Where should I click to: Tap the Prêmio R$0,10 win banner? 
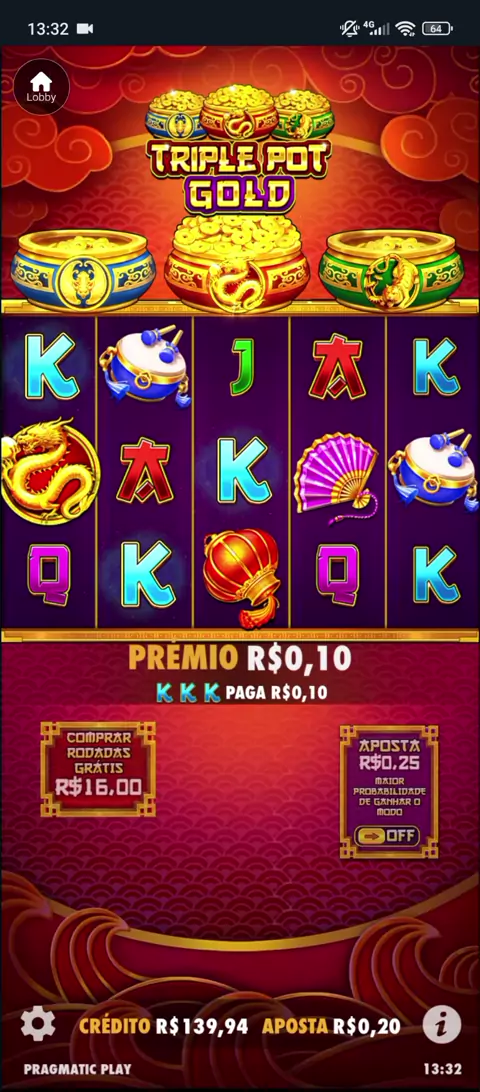240,658
